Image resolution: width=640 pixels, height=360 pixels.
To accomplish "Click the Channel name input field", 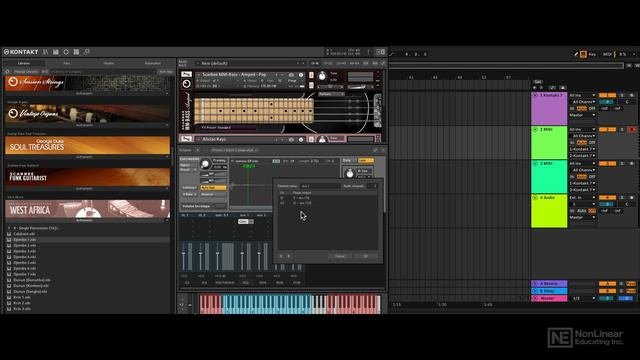I will coord(320,186).
